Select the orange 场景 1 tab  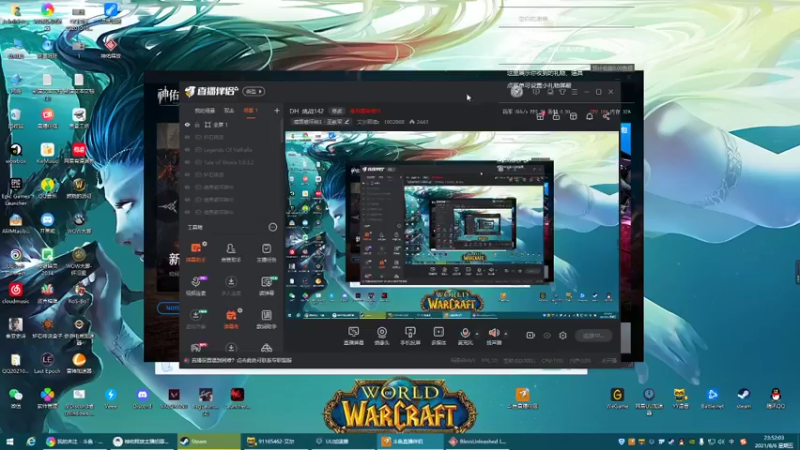click(x=251, y=111)
